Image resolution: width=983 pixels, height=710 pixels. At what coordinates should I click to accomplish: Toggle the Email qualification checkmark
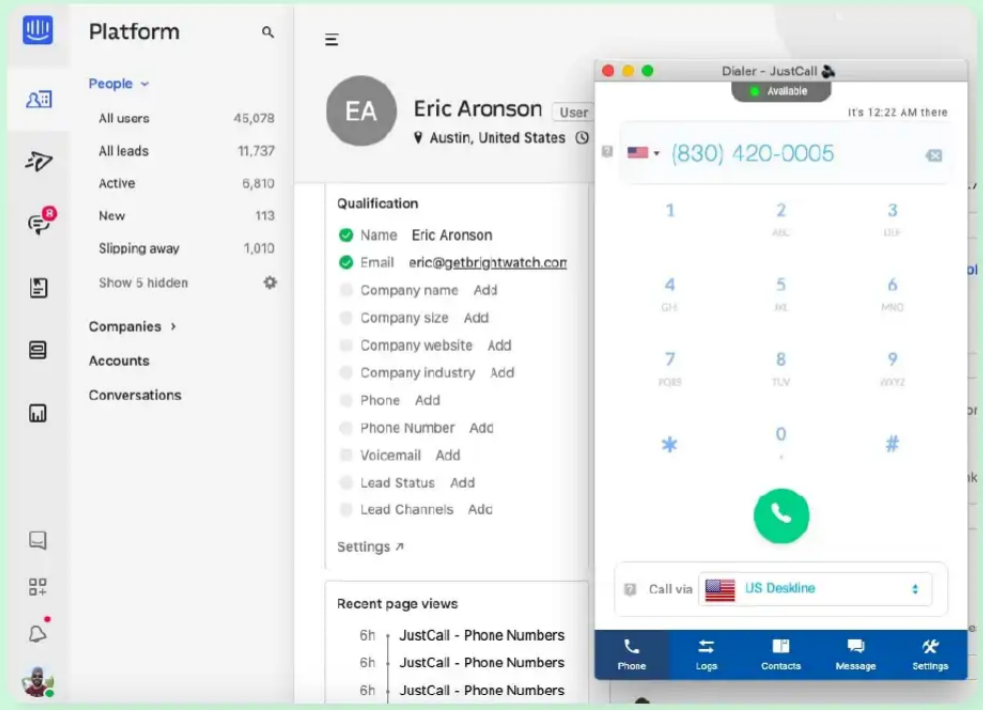click(x=345, y=263)
